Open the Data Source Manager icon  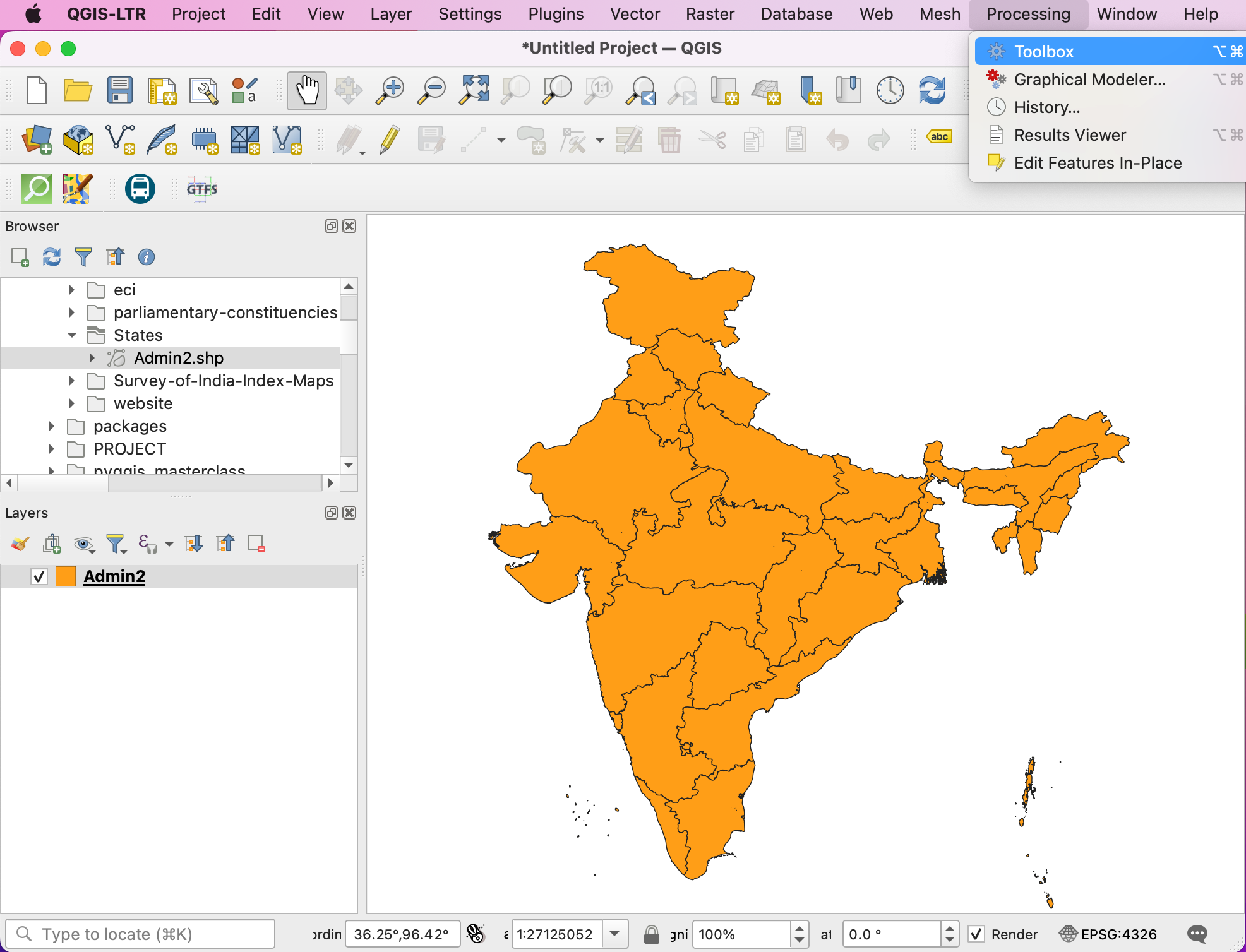[37, 140]
